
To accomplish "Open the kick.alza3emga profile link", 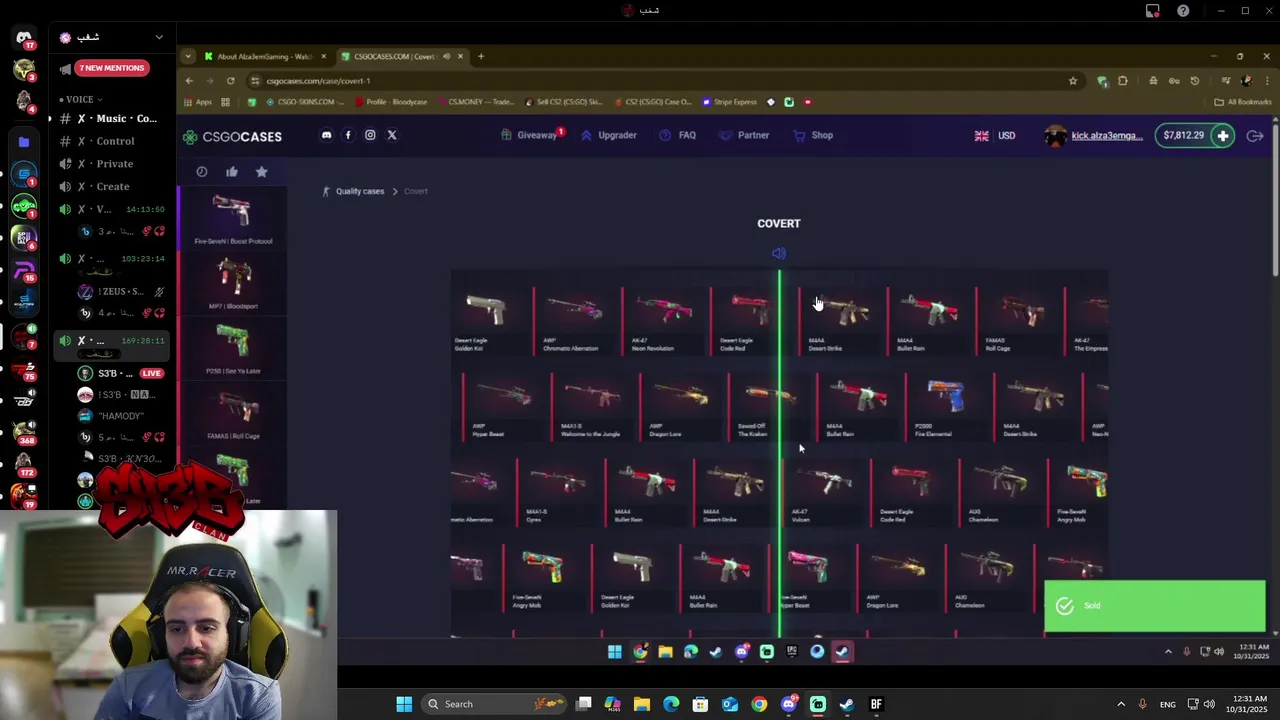I will [x=1094, y=135].
